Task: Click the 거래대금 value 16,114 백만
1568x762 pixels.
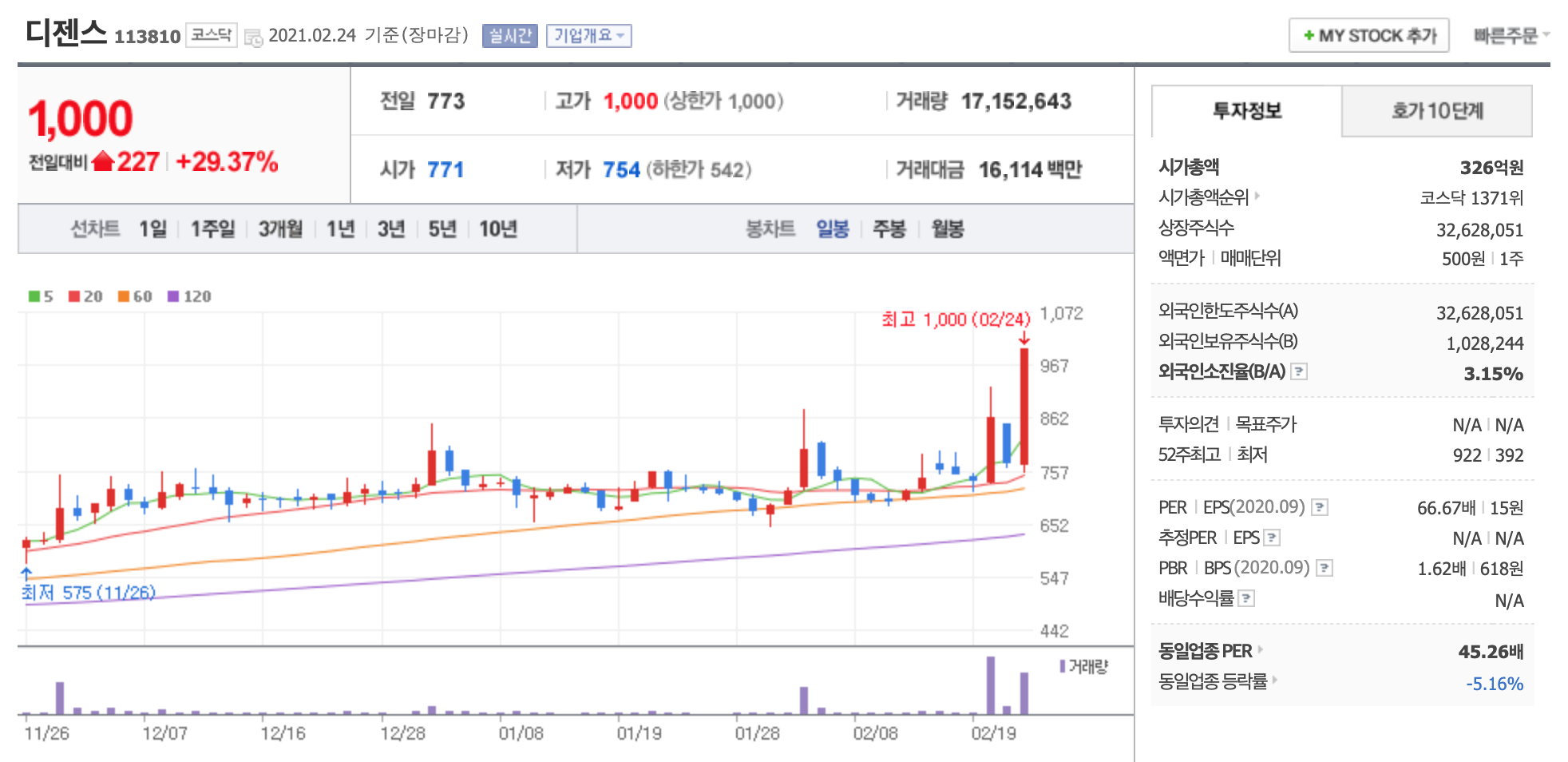Action: click(x=1030, y=170)
